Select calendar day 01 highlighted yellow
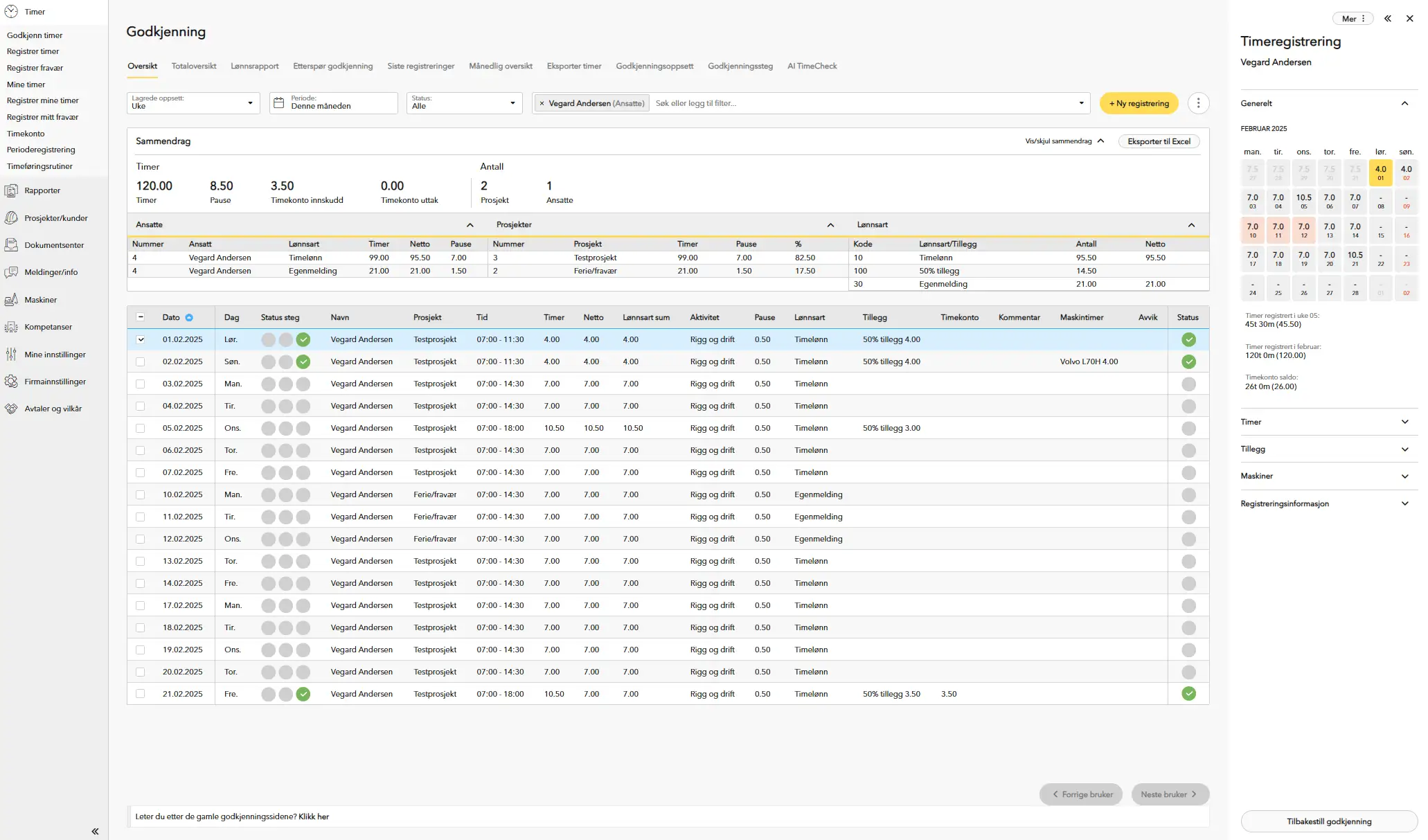This screenshot has width=1428, height=840. point(1381,172)
